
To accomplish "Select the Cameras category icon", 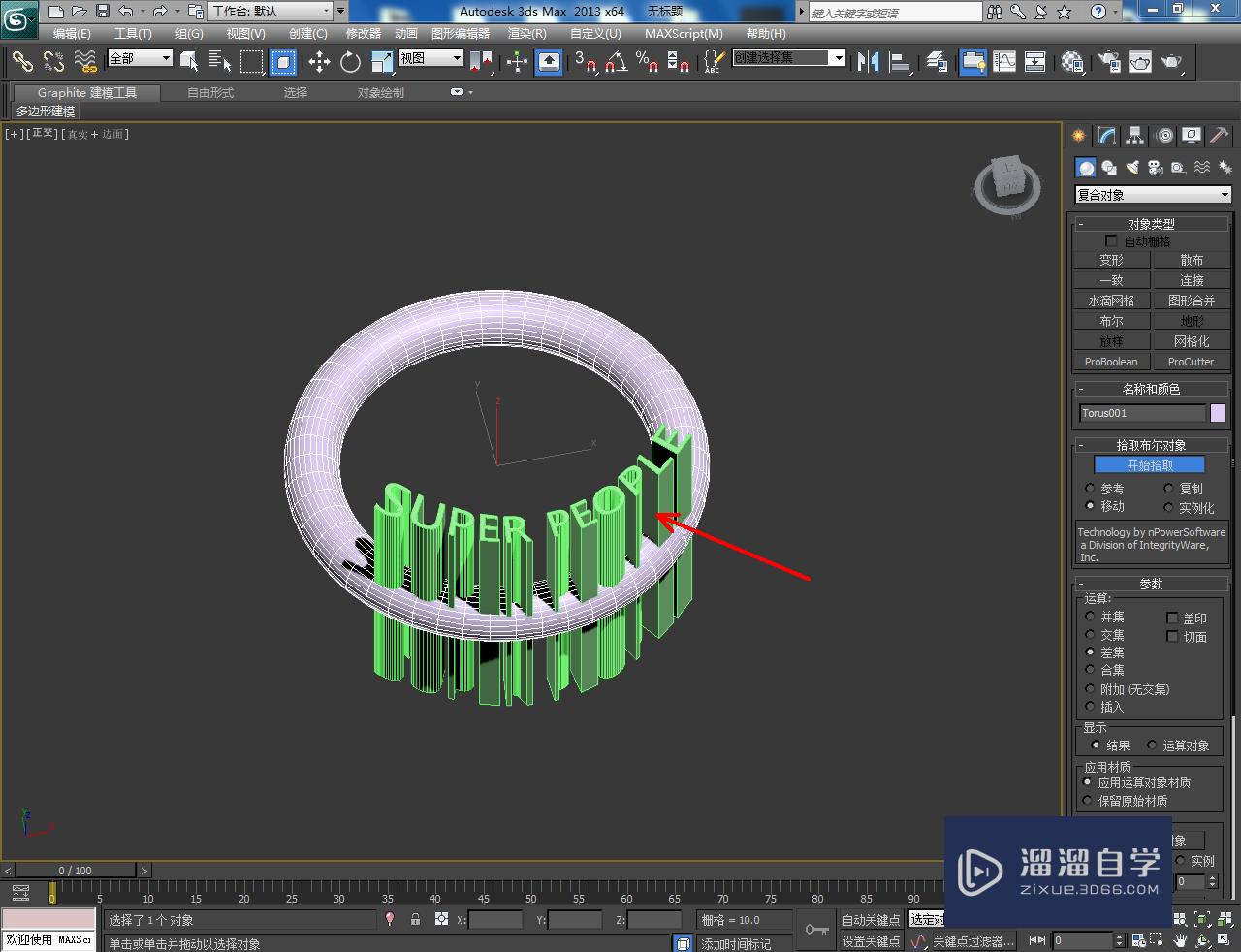I will tap(1156, 167).
